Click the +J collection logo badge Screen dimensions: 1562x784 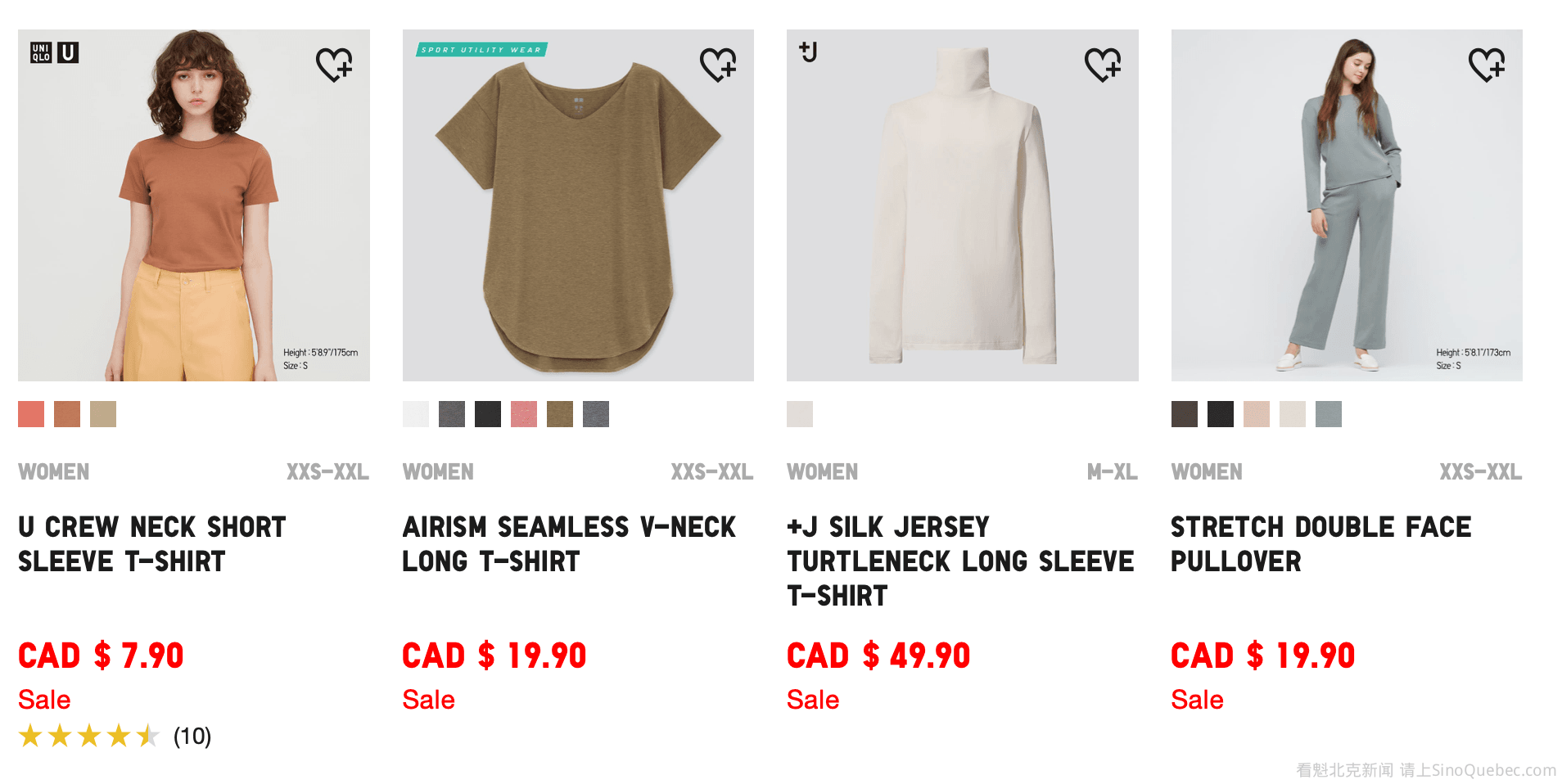click(x=808, y=52)
